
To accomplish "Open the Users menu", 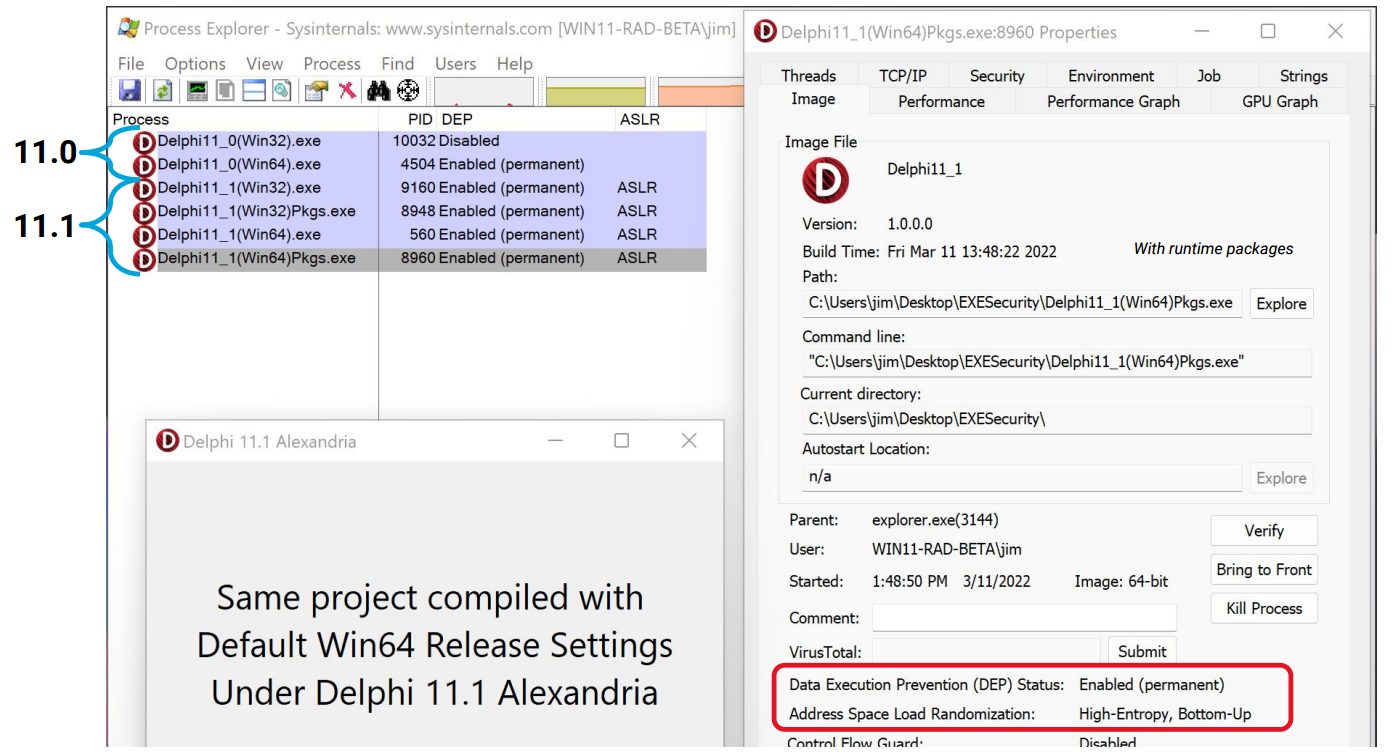I will pyautogui.click(x=455, y=64).
